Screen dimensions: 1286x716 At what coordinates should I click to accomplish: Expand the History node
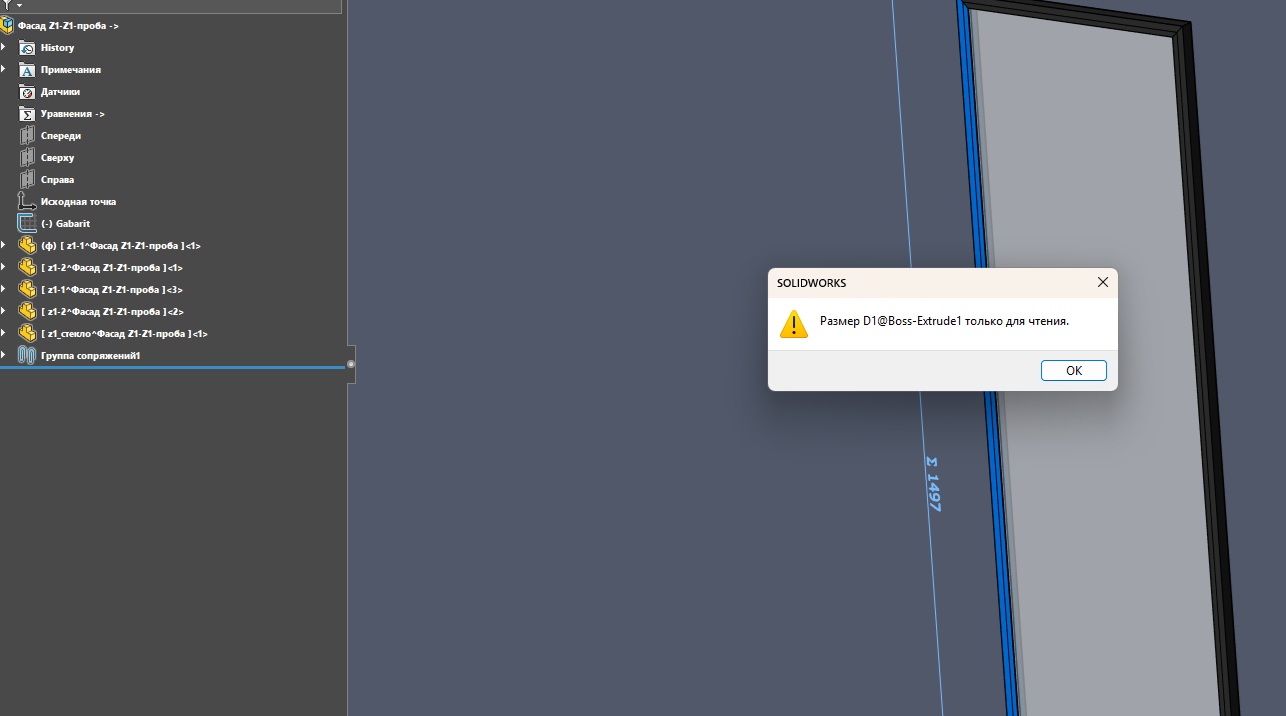5,48
